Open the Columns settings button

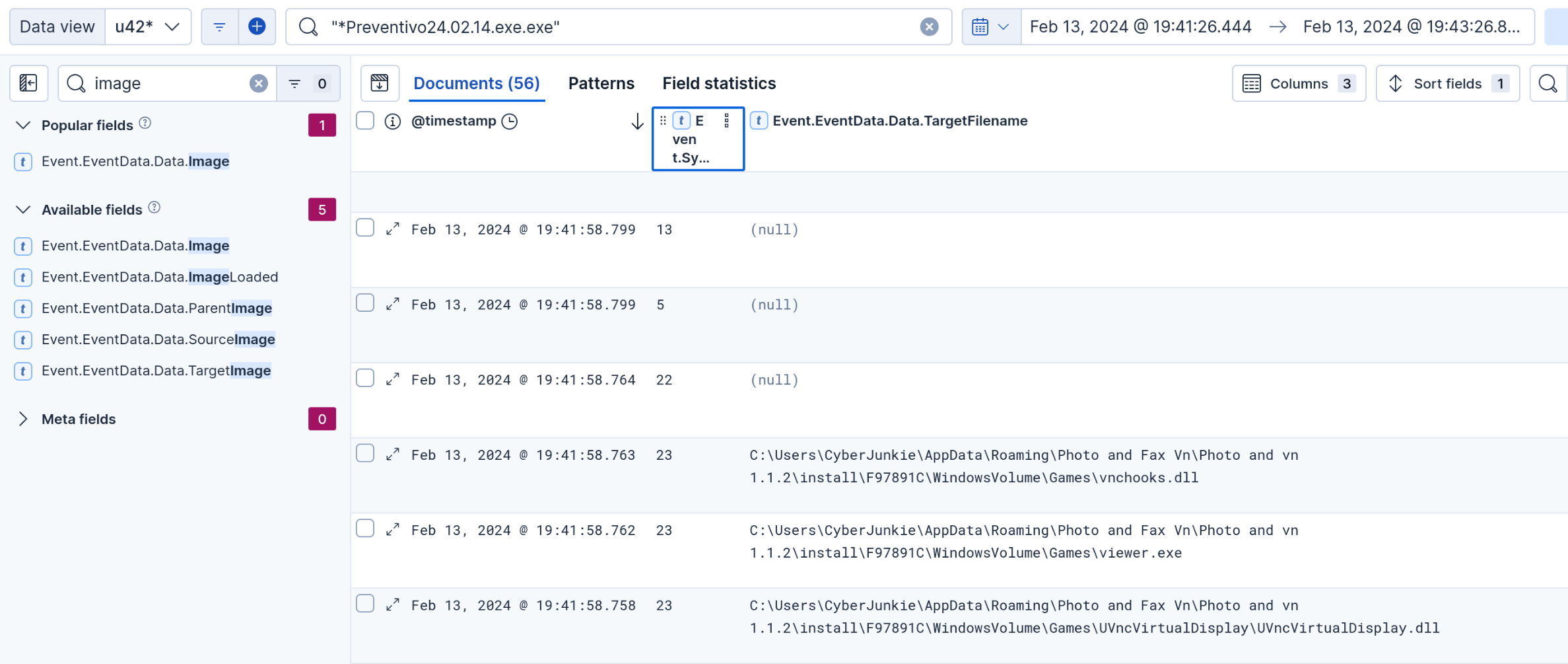coord(1298,83)
